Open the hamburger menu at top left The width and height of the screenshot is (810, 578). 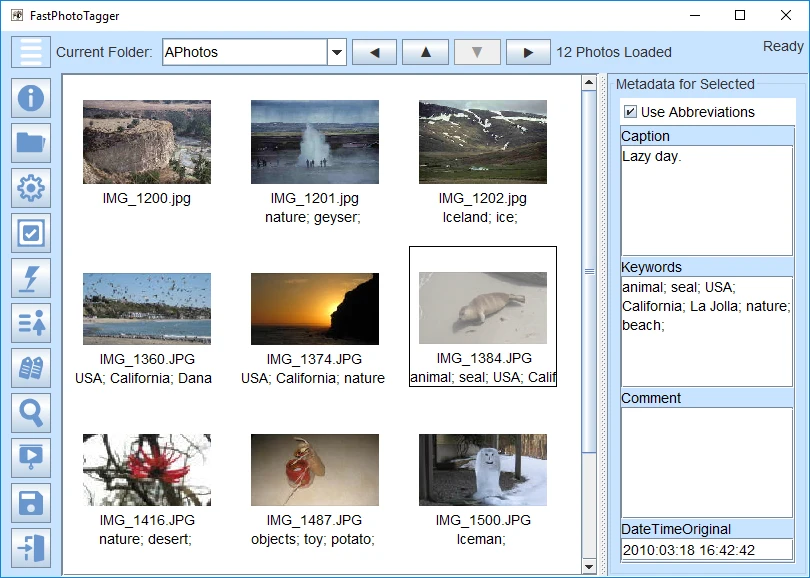point(33,52)
